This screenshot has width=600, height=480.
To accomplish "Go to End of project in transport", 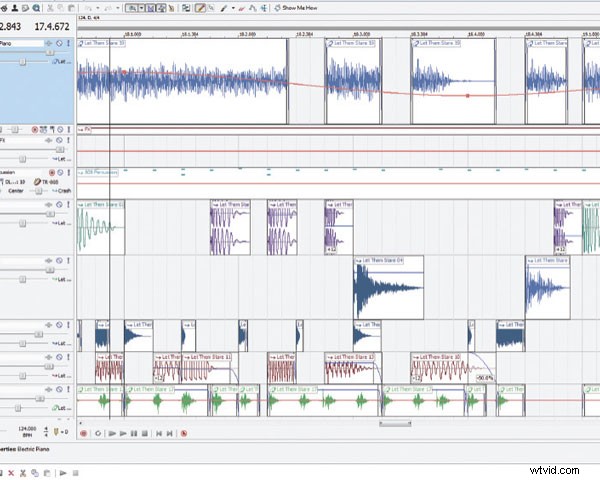I will coord(170,434).
